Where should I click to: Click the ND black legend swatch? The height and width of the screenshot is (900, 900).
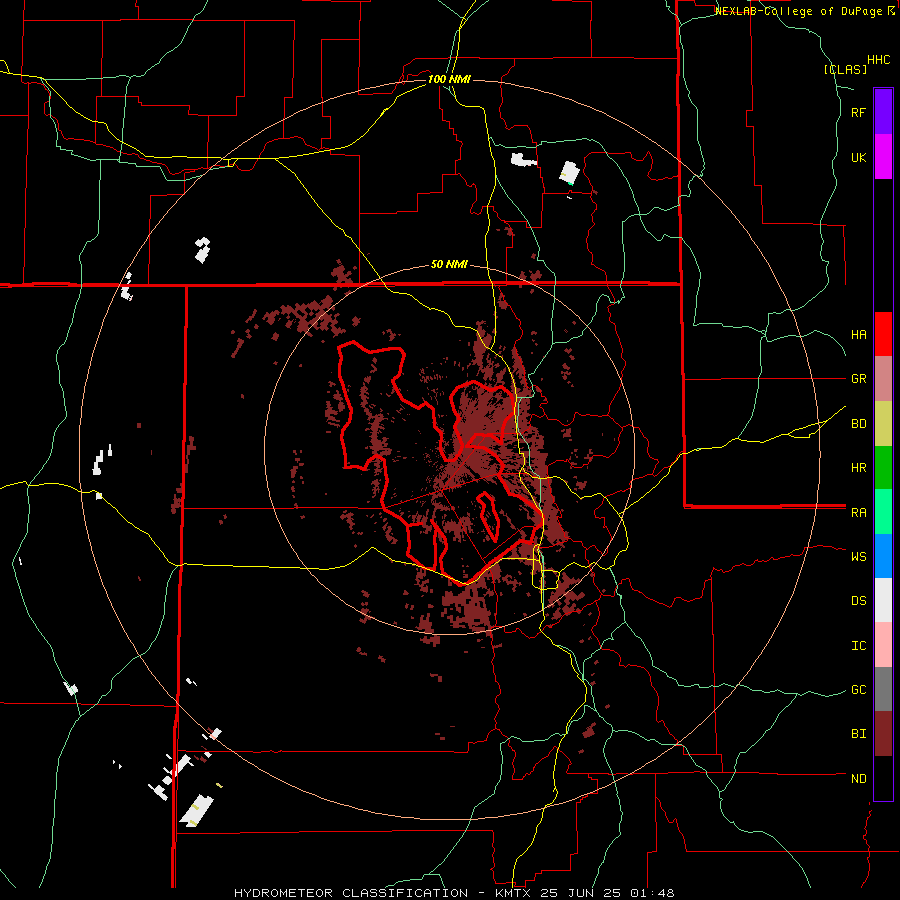(883, 778)
